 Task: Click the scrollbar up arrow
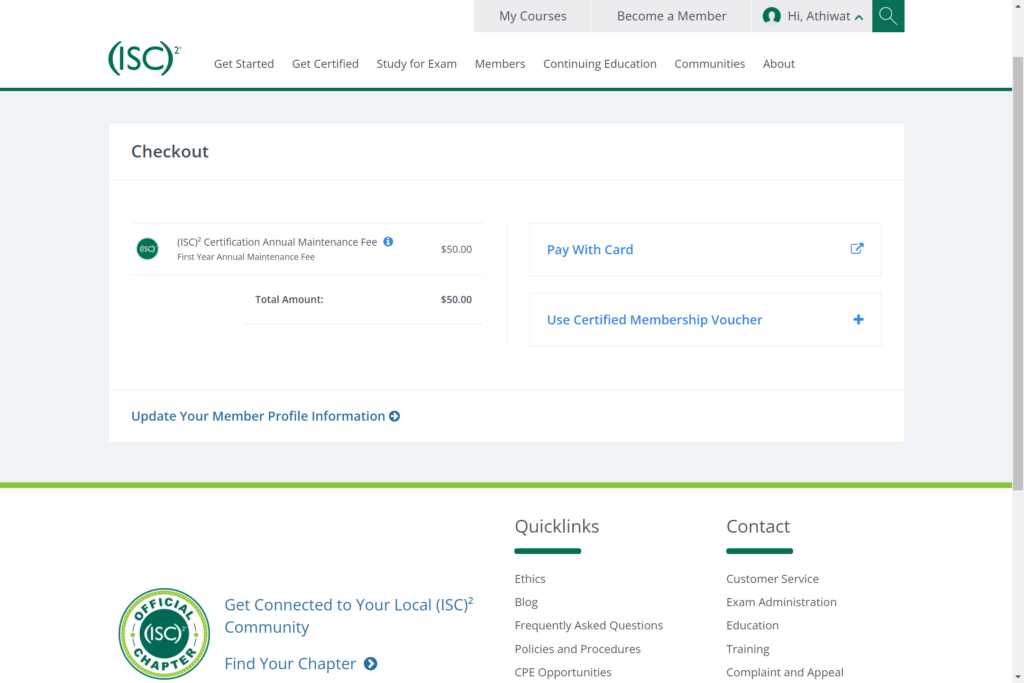[1018, 5]
